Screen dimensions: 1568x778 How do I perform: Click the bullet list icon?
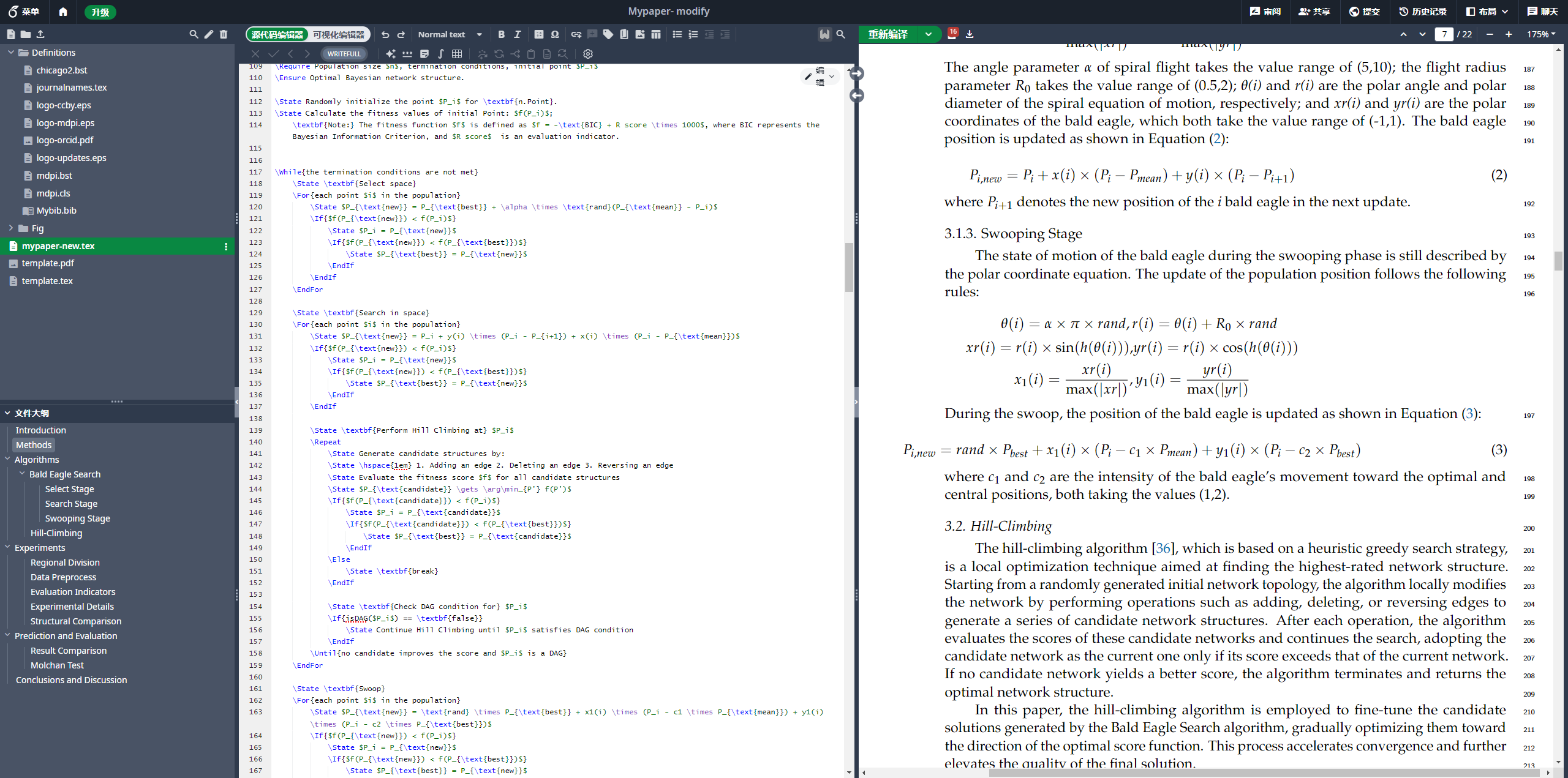pos(677,34)
